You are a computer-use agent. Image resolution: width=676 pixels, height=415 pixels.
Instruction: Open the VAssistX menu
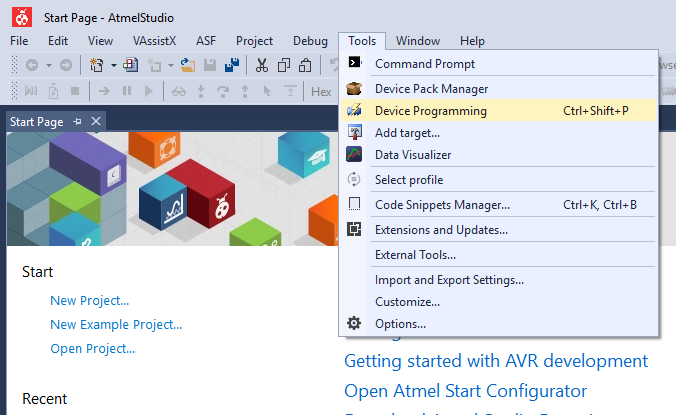(x=154, y=41)
